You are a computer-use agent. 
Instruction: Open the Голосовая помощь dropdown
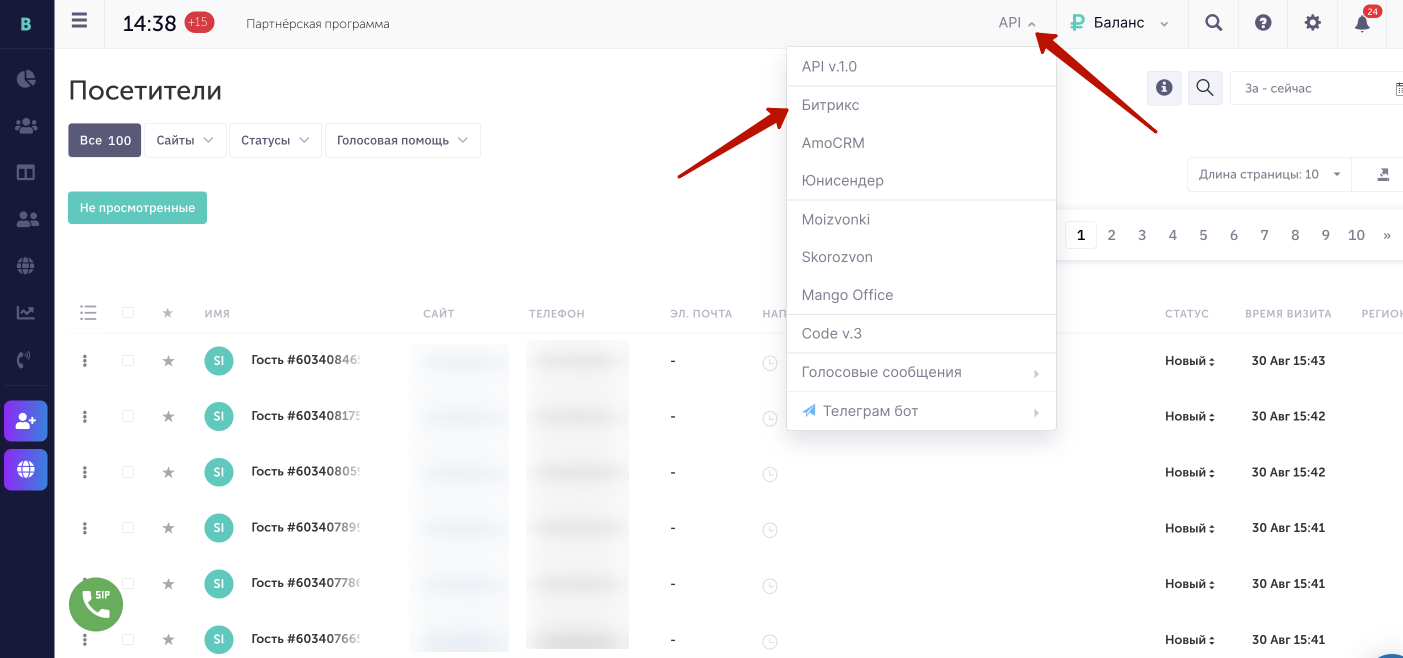coord(402,140)
